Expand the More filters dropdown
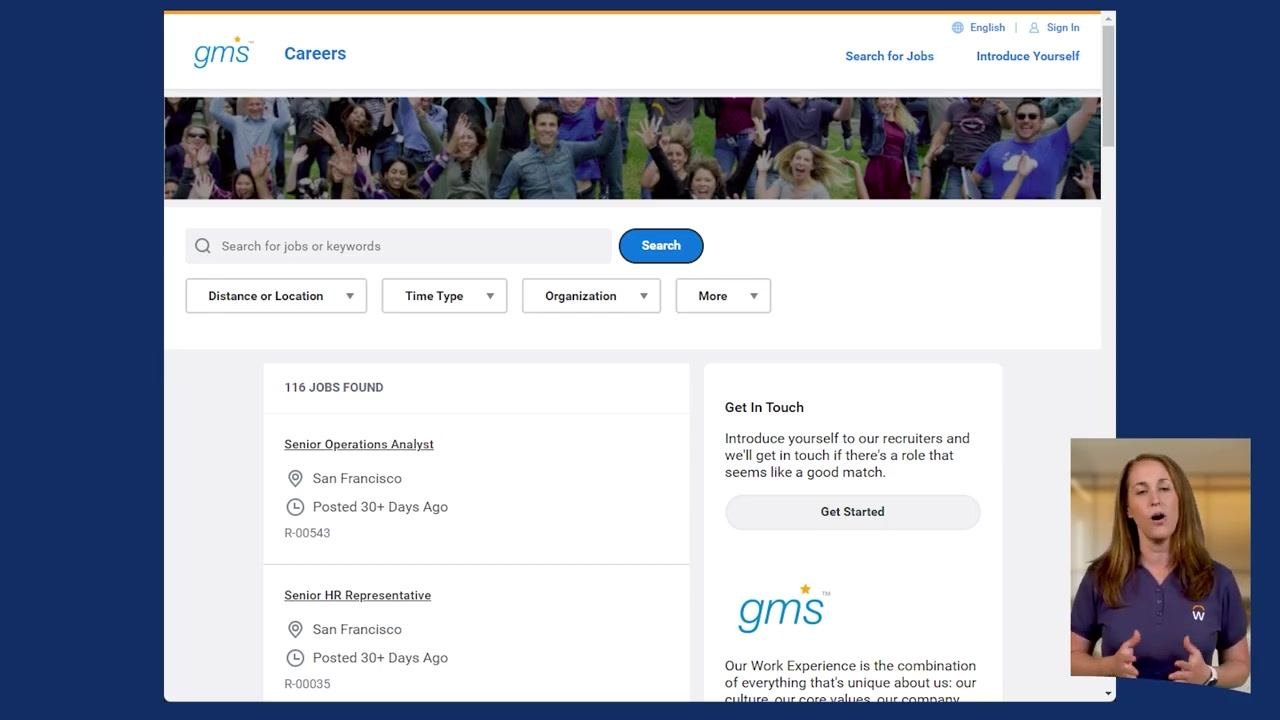This screenshot has width=1280, height=720. point(723,296)
